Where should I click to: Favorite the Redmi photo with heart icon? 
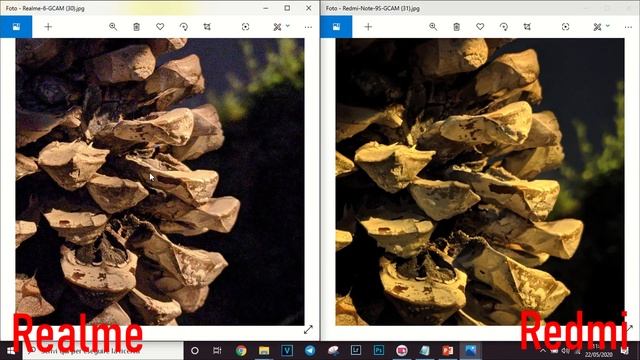[480, 27]
